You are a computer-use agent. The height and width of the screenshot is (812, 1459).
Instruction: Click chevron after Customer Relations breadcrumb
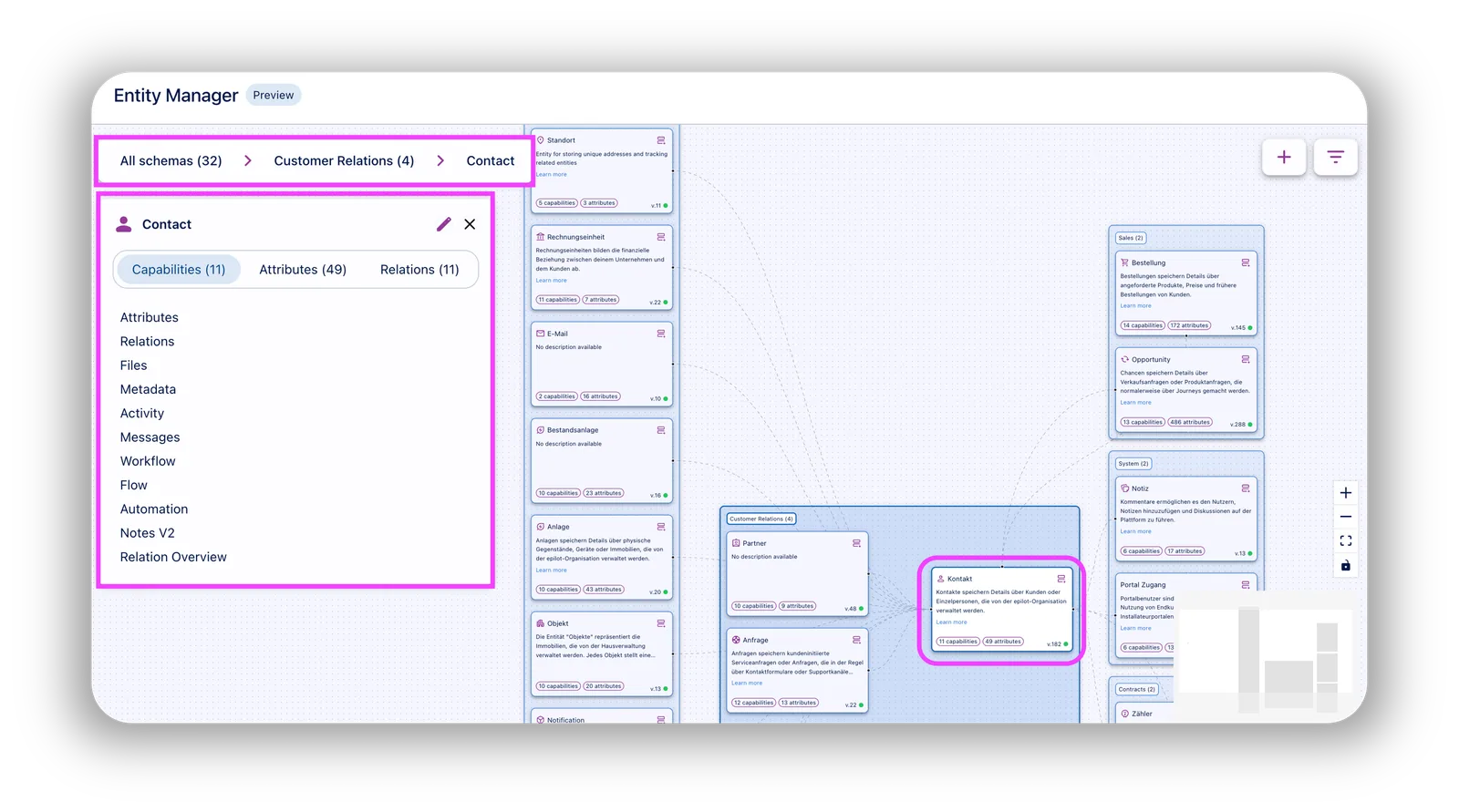click(440, 160)
